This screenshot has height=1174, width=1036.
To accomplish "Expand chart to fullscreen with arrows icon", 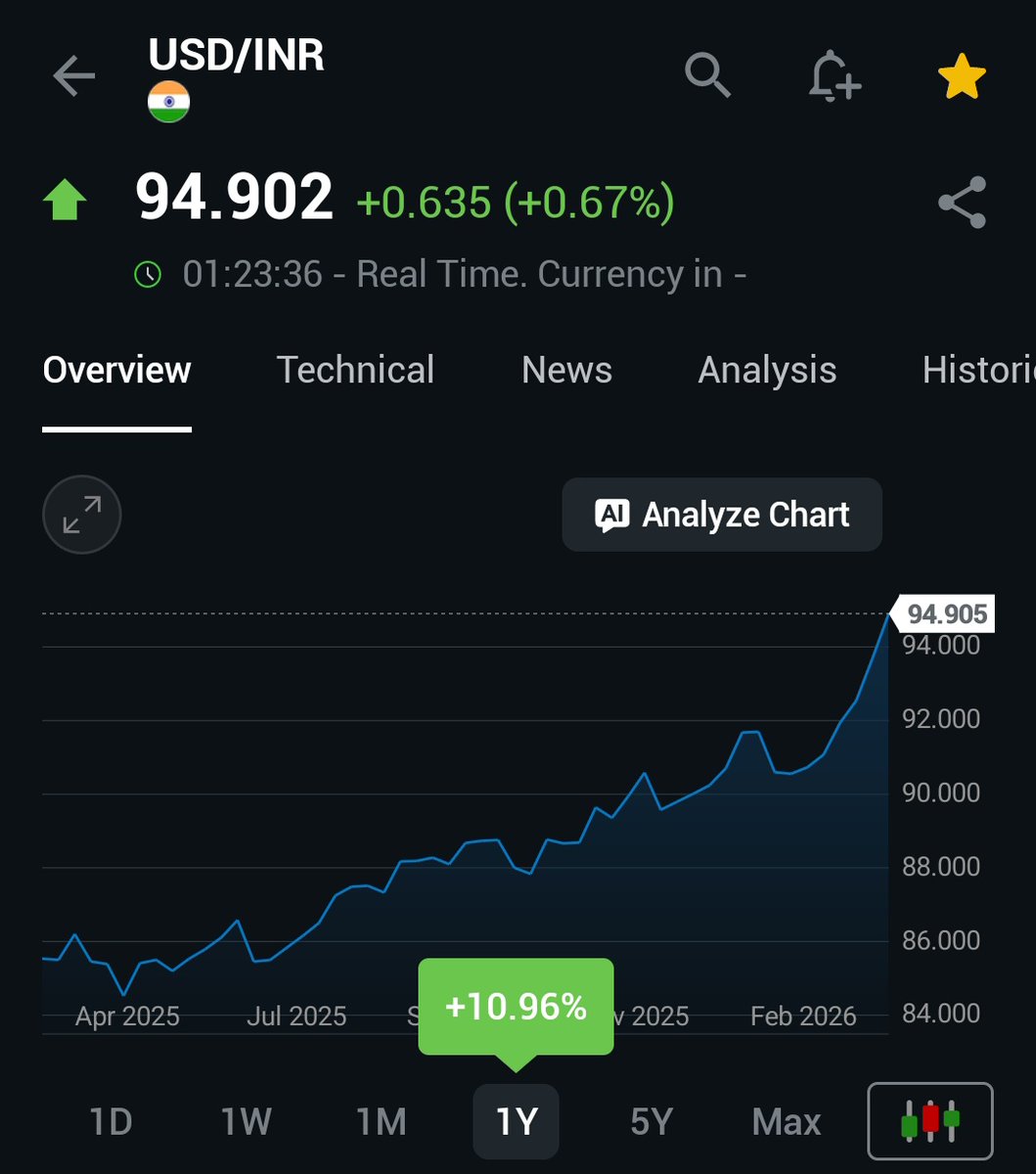I will pyautogui.click(x=82, y=515).
